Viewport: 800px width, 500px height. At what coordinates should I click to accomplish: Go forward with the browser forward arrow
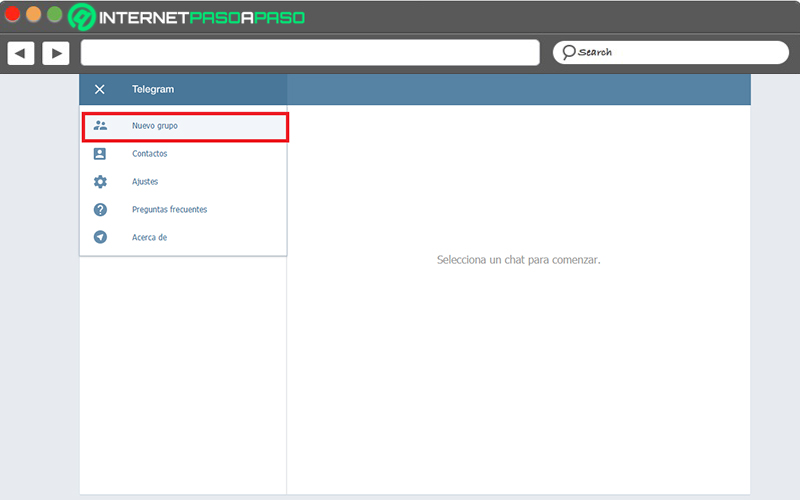56,53
